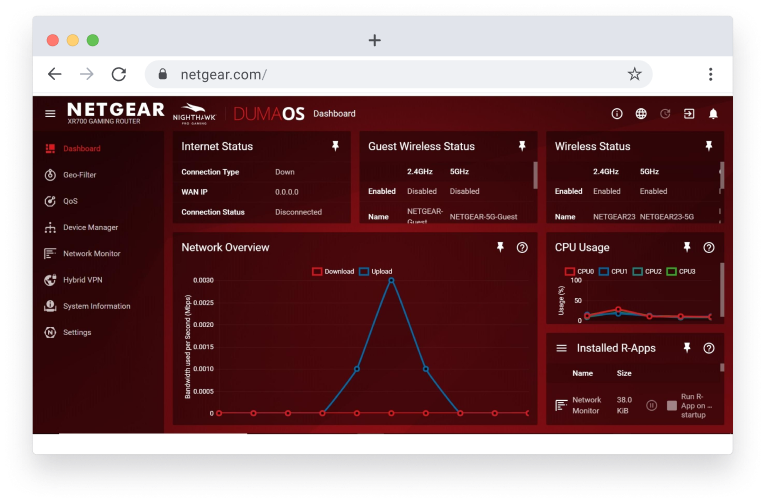Toggle Upload series in chart legend

[376, 271]
